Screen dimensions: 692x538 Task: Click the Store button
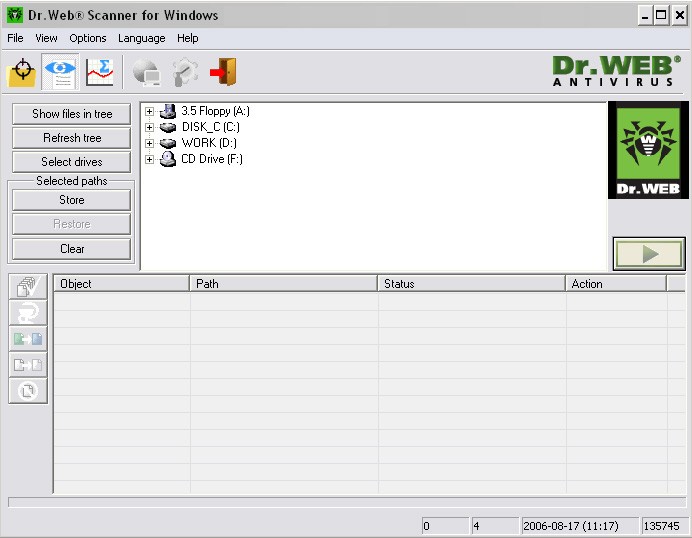coord(71,200)
